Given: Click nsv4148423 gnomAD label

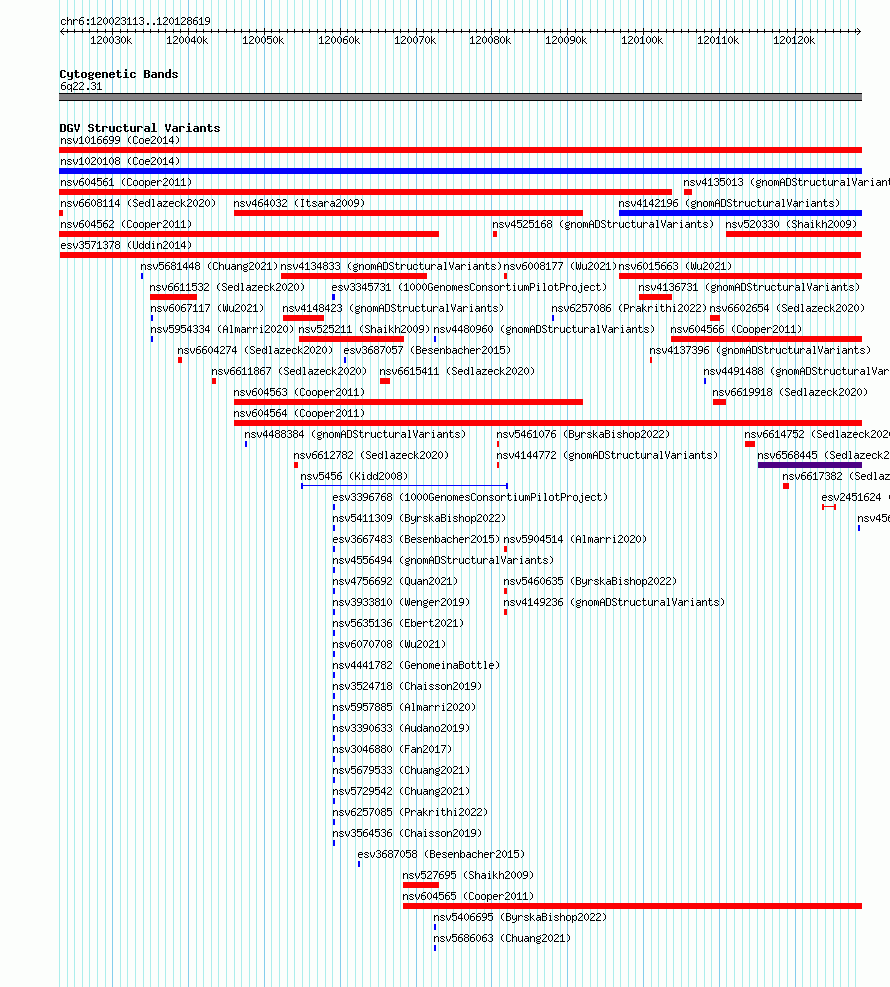Looking at the screenshot, I should click(393, 308).
